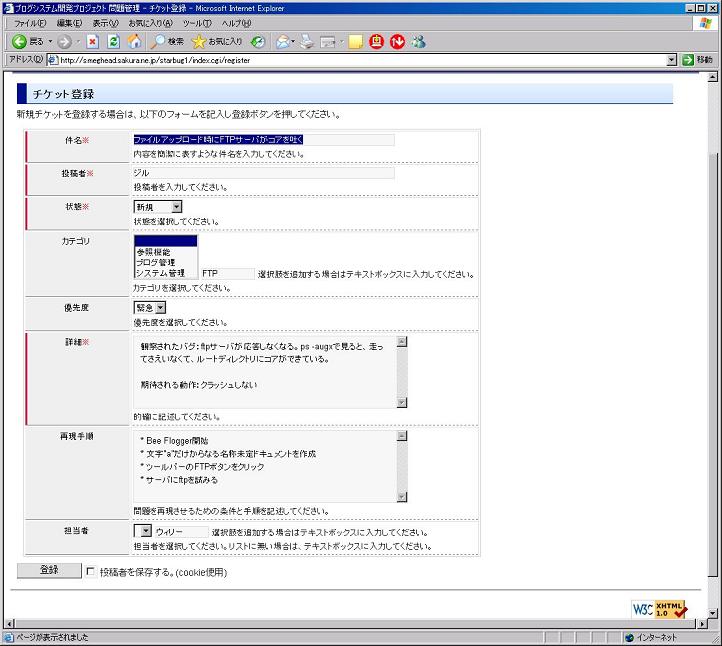Viewport: 722px width, 646px height.
Task: Open the ツール(T) menu
Action: (197, 23)
